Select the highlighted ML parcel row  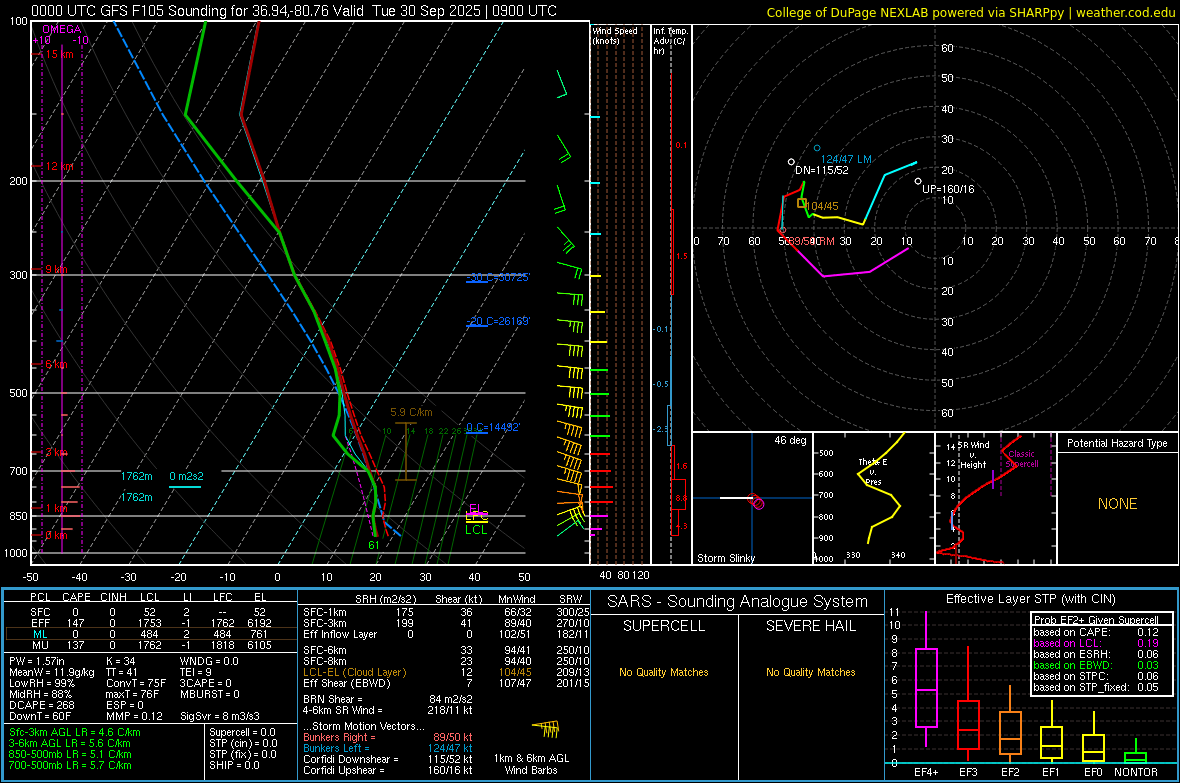click(149, 634)
